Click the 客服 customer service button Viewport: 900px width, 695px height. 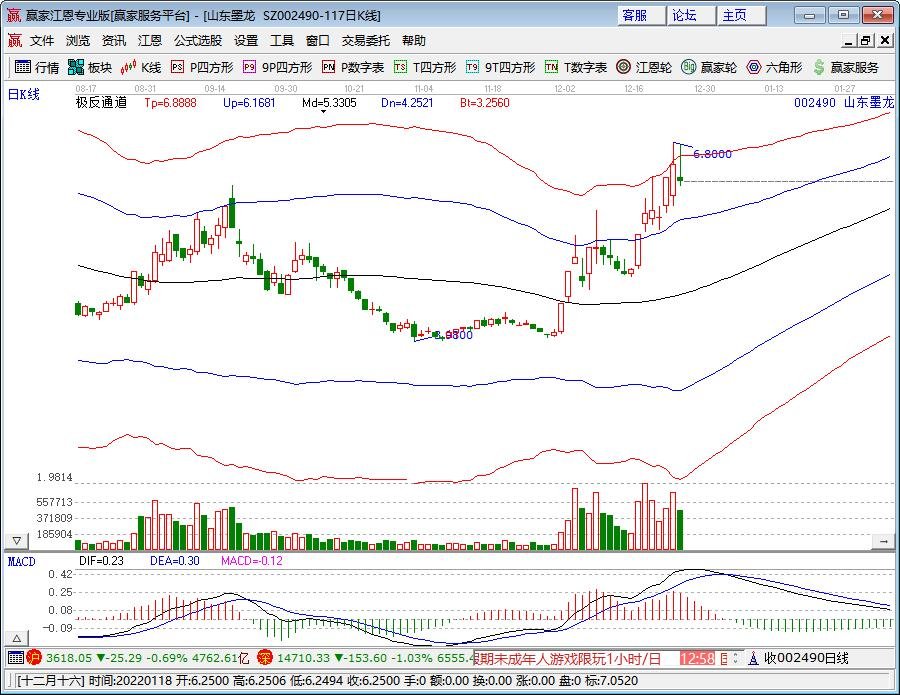point(642,15)
